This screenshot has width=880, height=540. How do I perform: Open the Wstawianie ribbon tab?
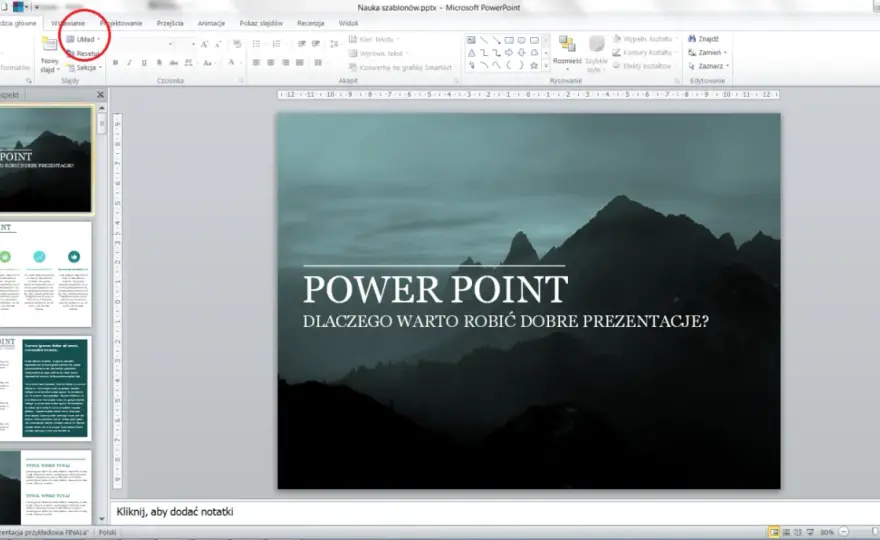[x=68, y=23]
